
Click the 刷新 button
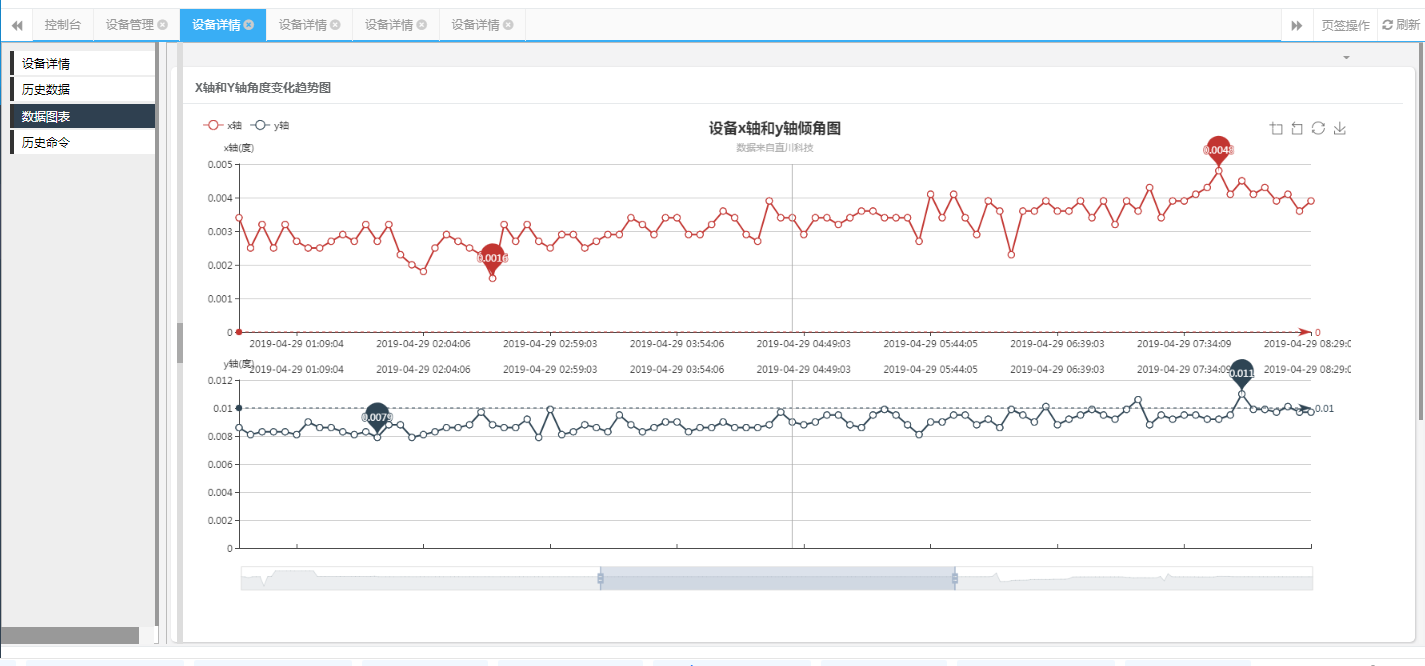(1401, 25)
